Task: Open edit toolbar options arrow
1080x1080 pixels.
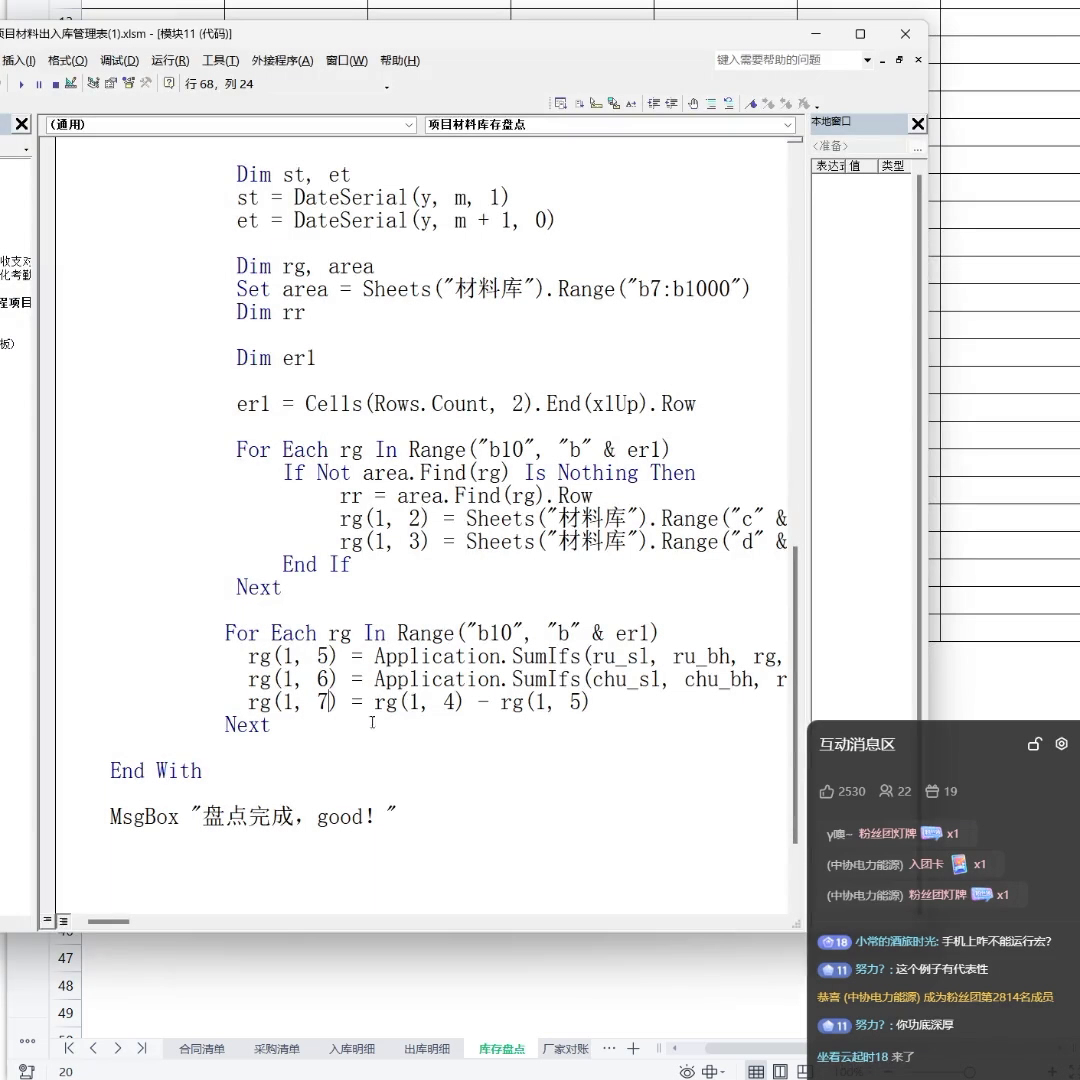Action: pyautogui.click(x=817, y=106)
